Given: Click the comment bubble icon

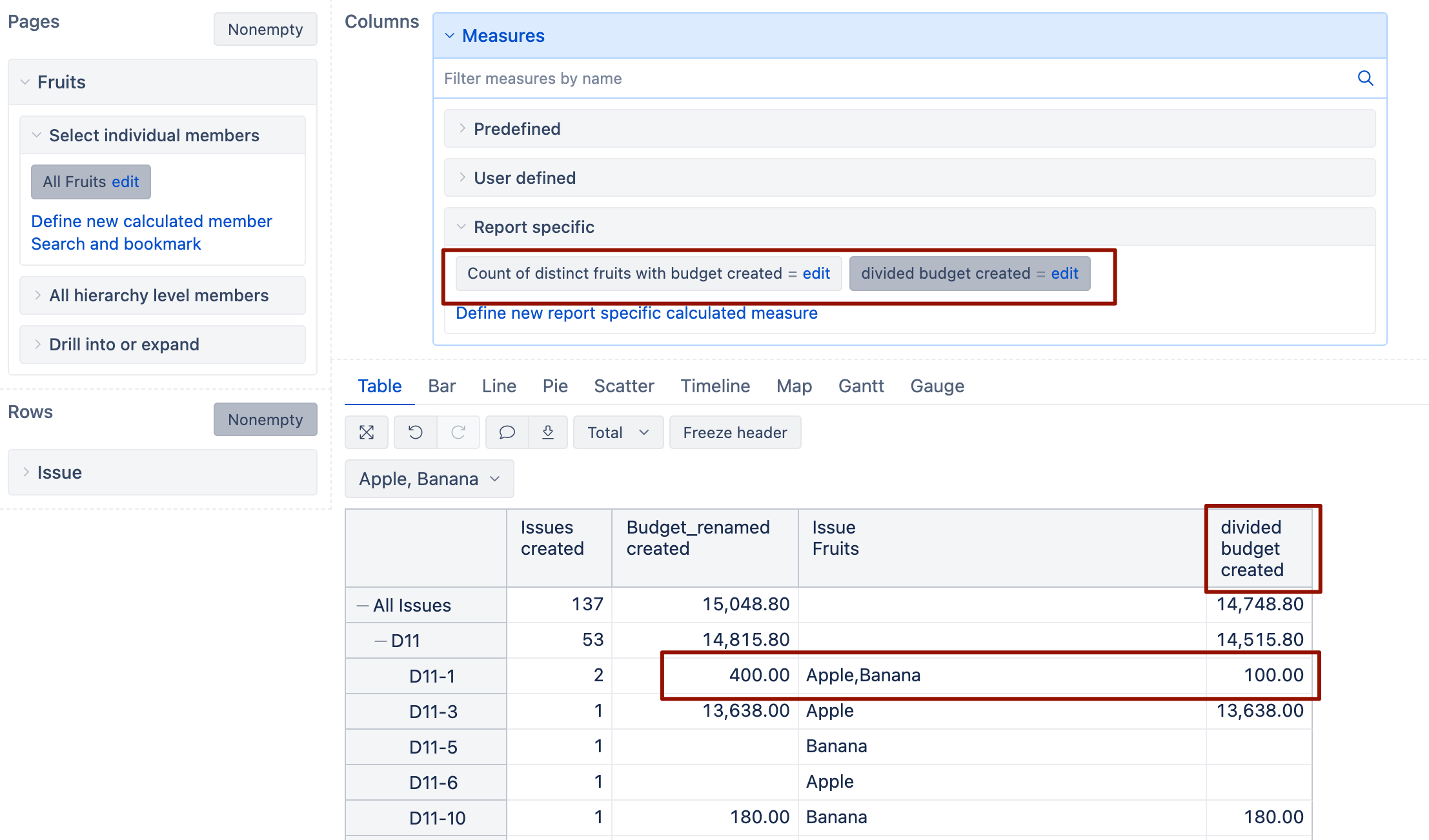Looking at the screenshot, I should [x=507, y=432].
